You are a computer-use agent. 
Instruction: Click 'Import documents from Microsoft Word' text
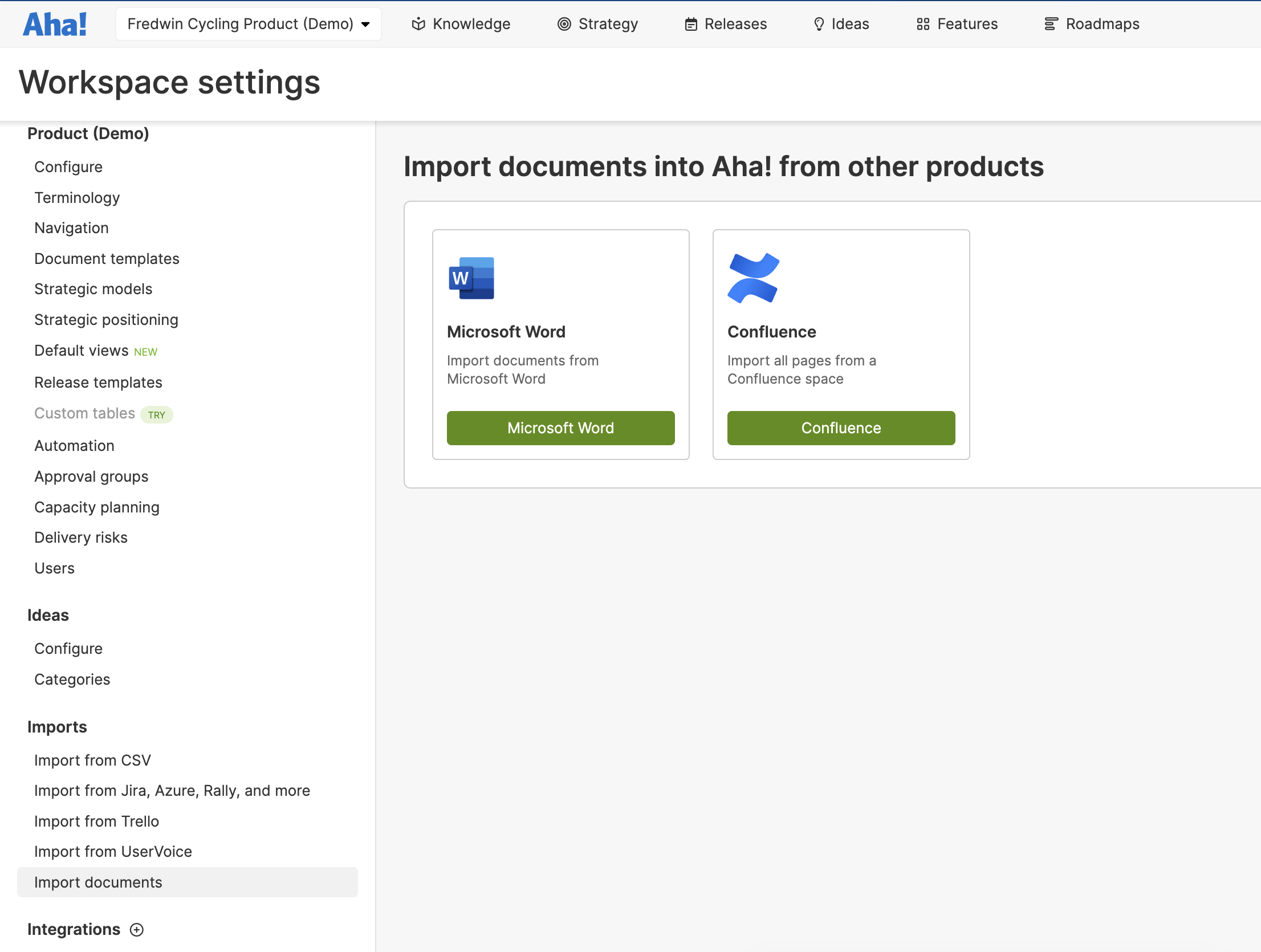(x=523, y=370)
